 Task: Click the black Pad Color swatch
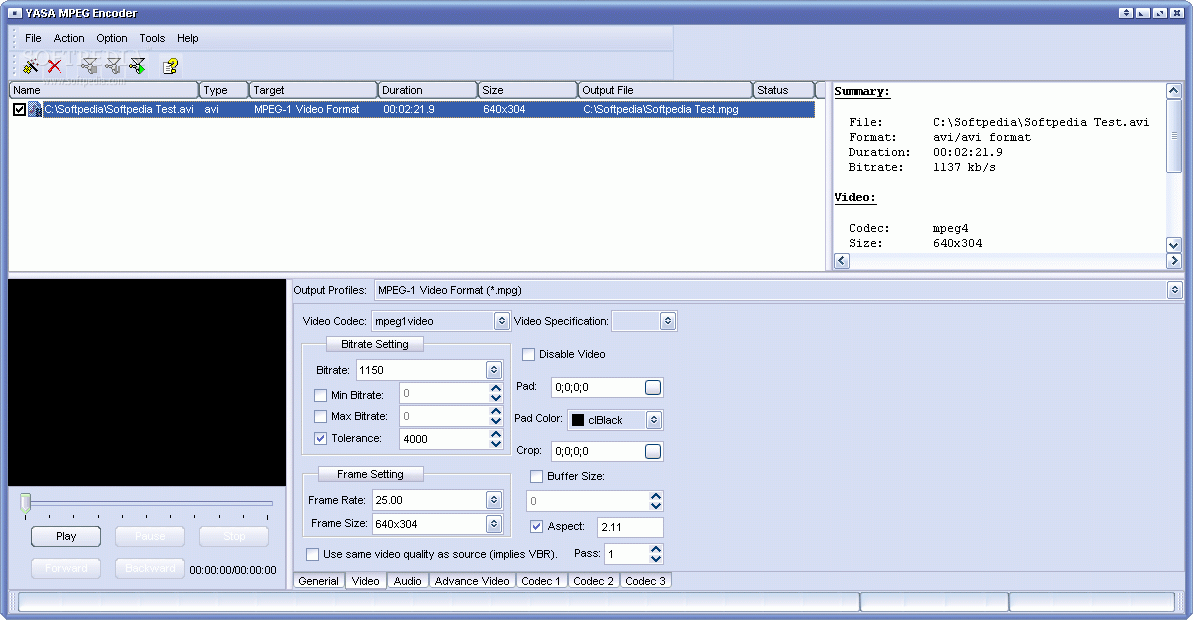coord(578,420)
